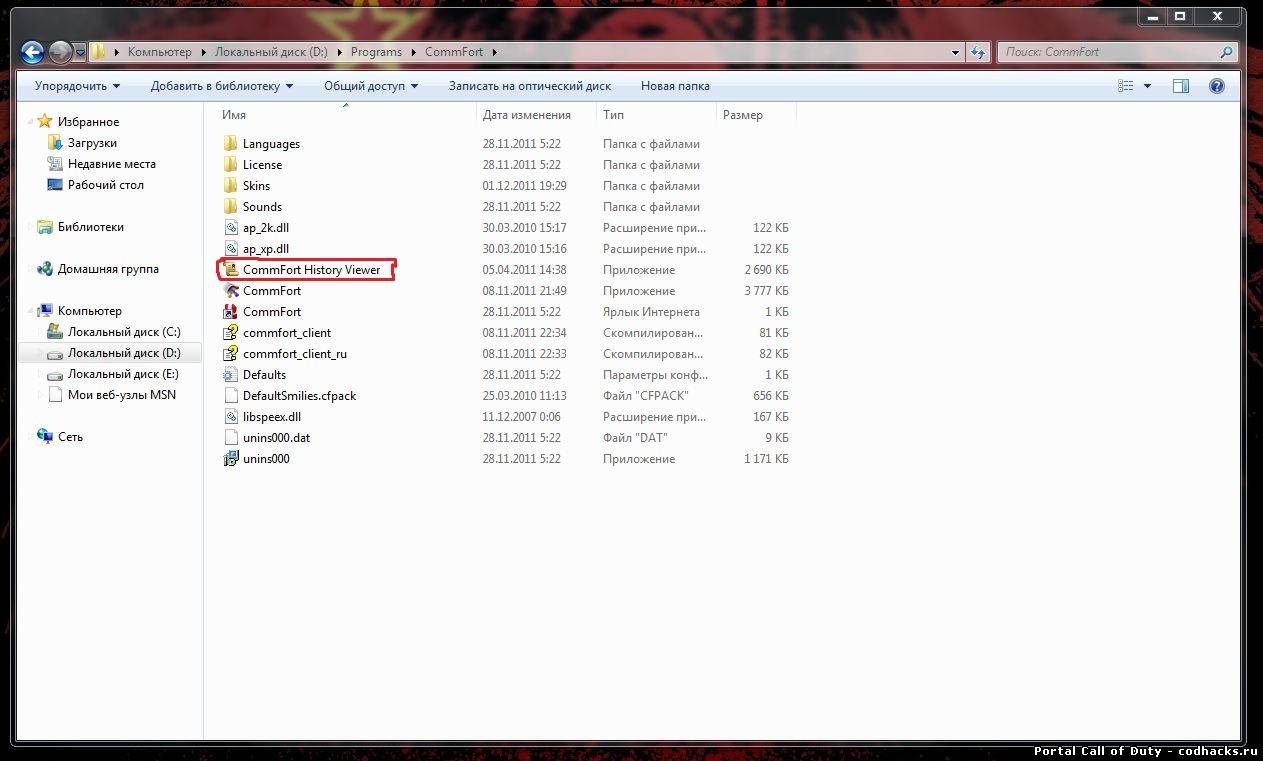Select the ap_xp.dll file icon
The image size is (1263, 761).
[x=231, y=249]
